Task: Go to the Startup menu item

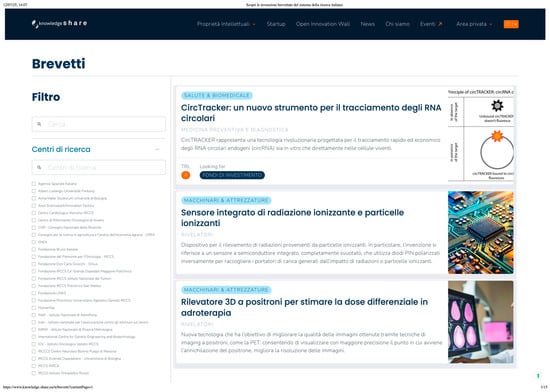Action: point(276,24)
